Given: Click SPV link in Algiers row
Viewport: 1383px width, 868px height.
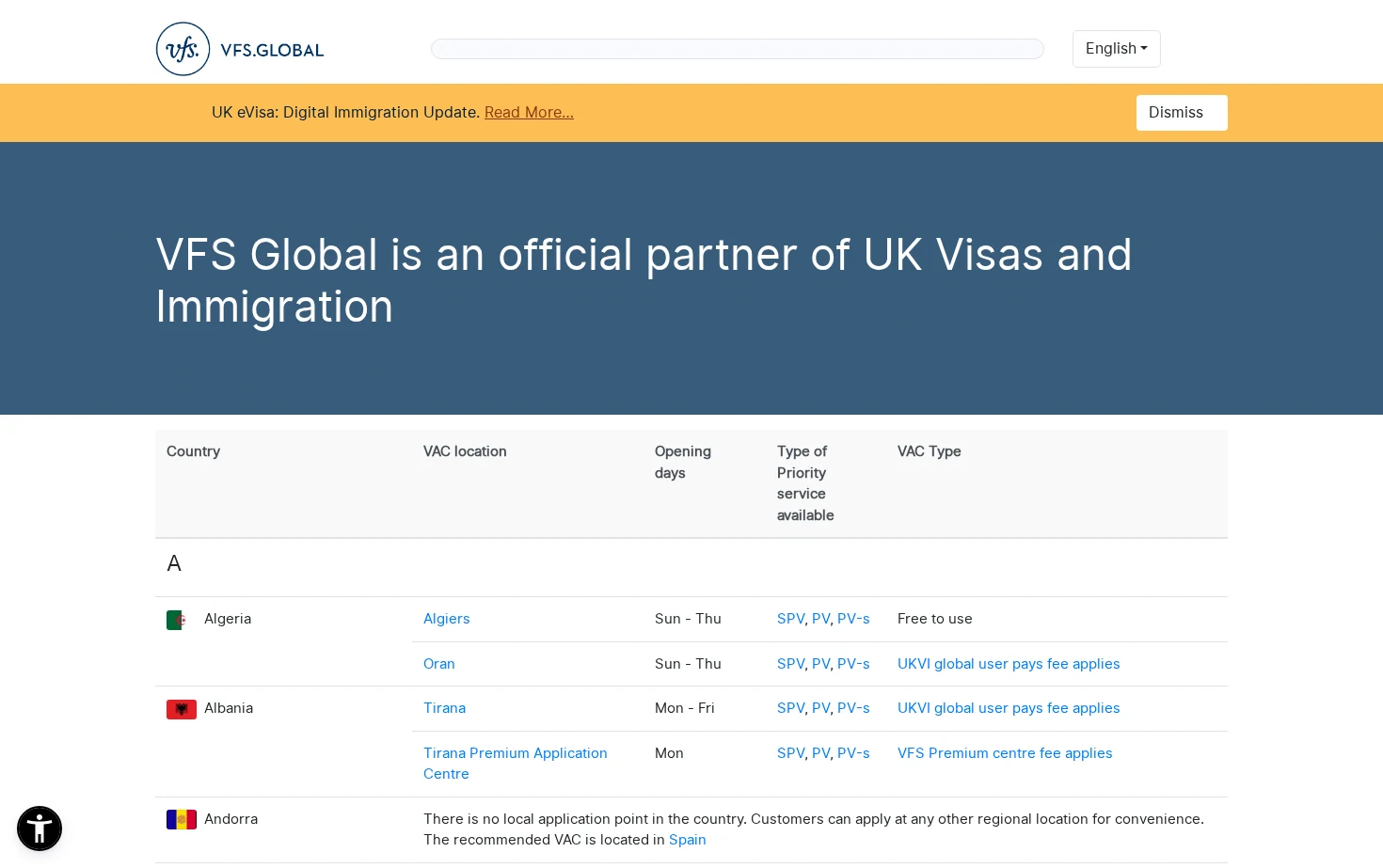Looking at the screenshot, I should 790,619.
